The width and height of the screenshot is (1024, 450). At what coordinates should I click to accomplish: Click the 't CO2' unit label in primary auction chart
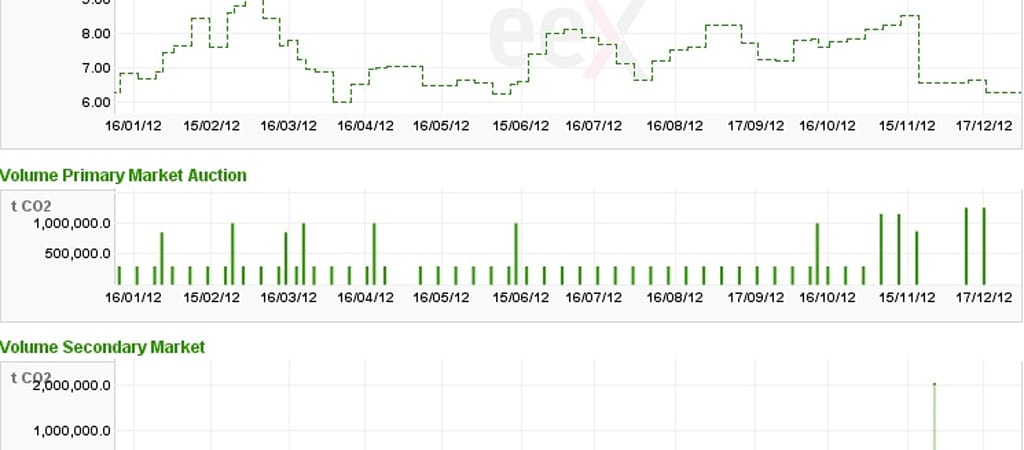coord(30,206)
